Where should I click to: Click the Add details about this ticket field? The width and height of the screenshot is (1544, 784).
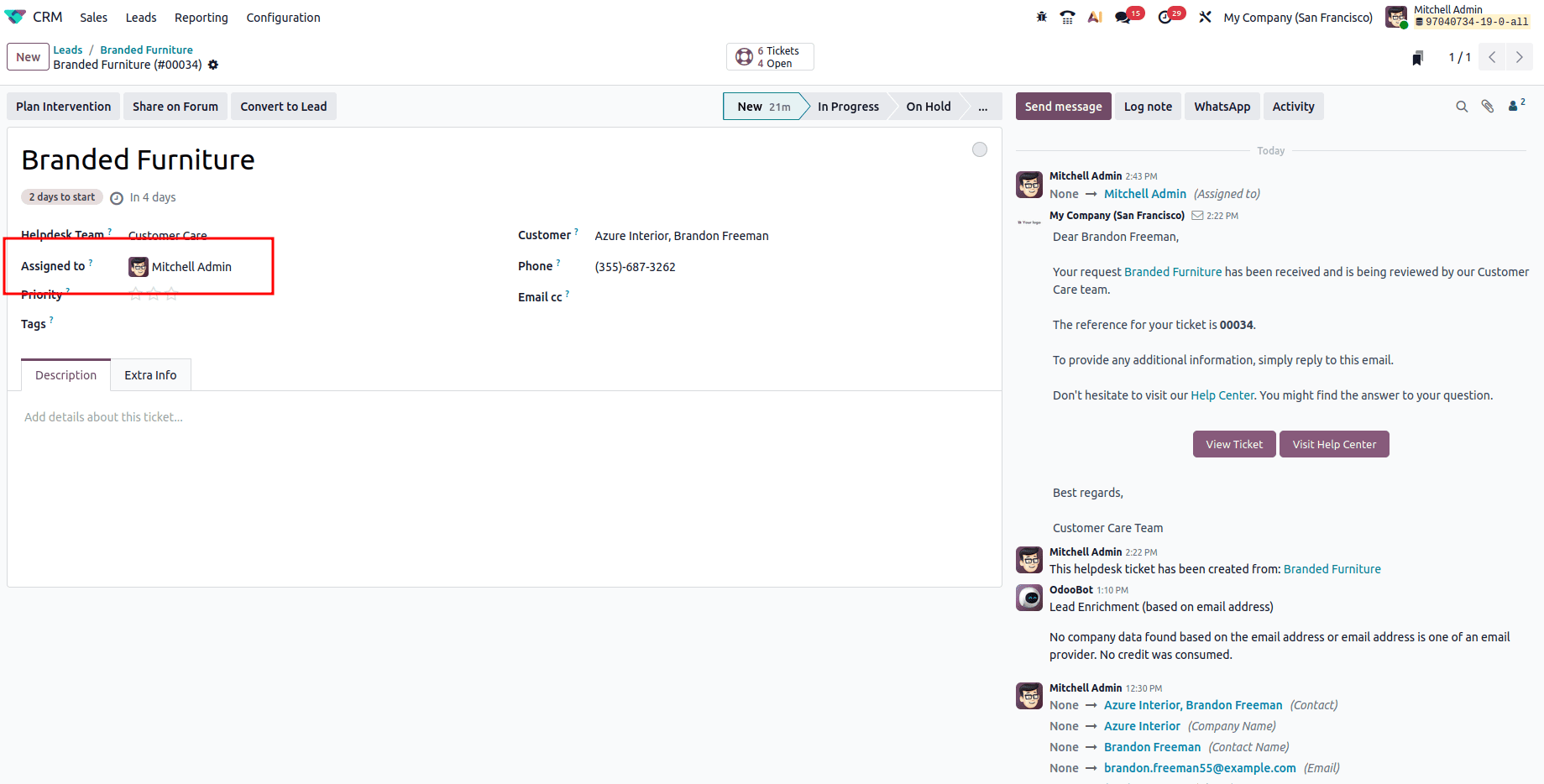tap(103, 416)
